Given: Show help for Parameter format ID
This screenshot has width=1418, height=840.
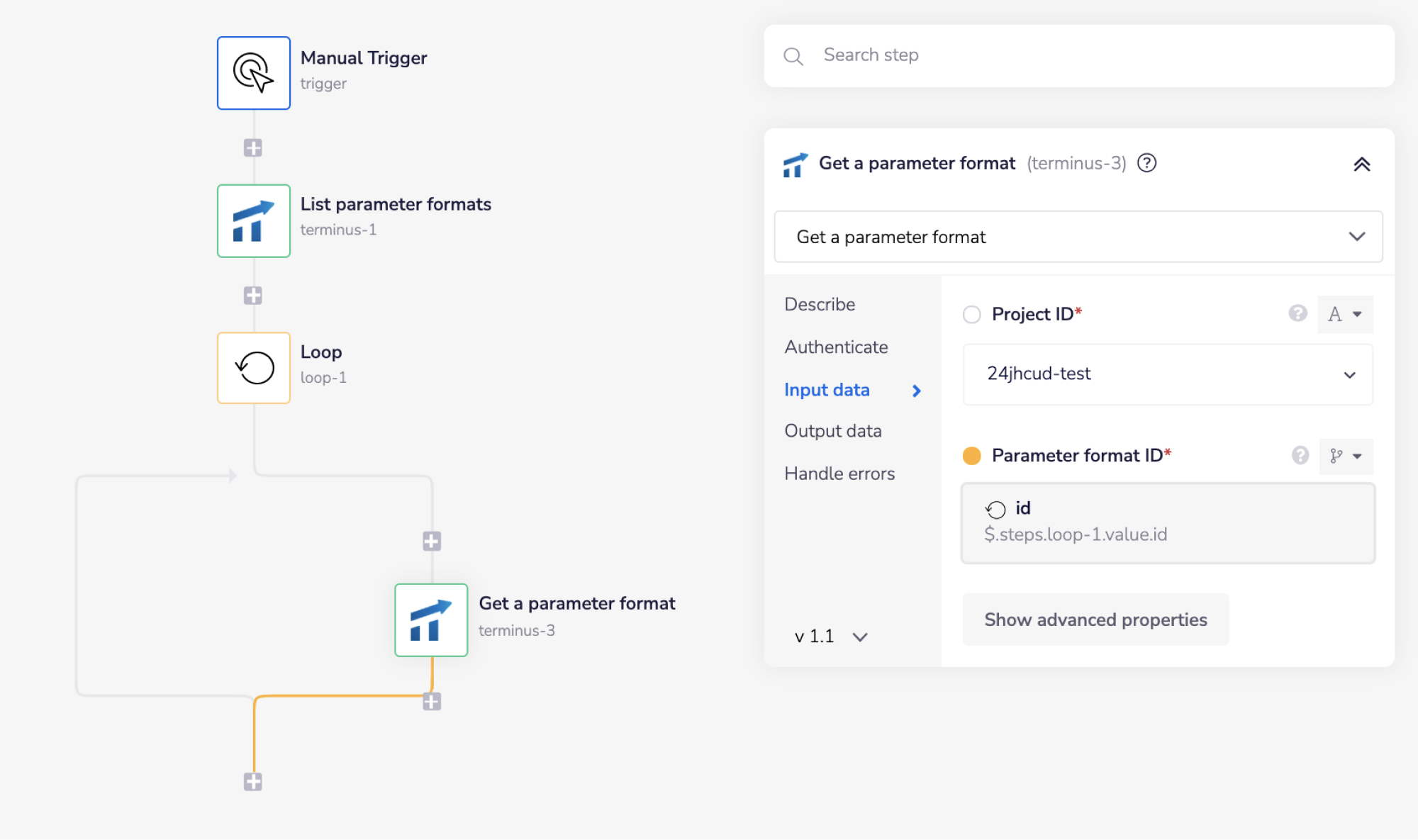Looking at the screenshot, I should (x=1300, y=455).
